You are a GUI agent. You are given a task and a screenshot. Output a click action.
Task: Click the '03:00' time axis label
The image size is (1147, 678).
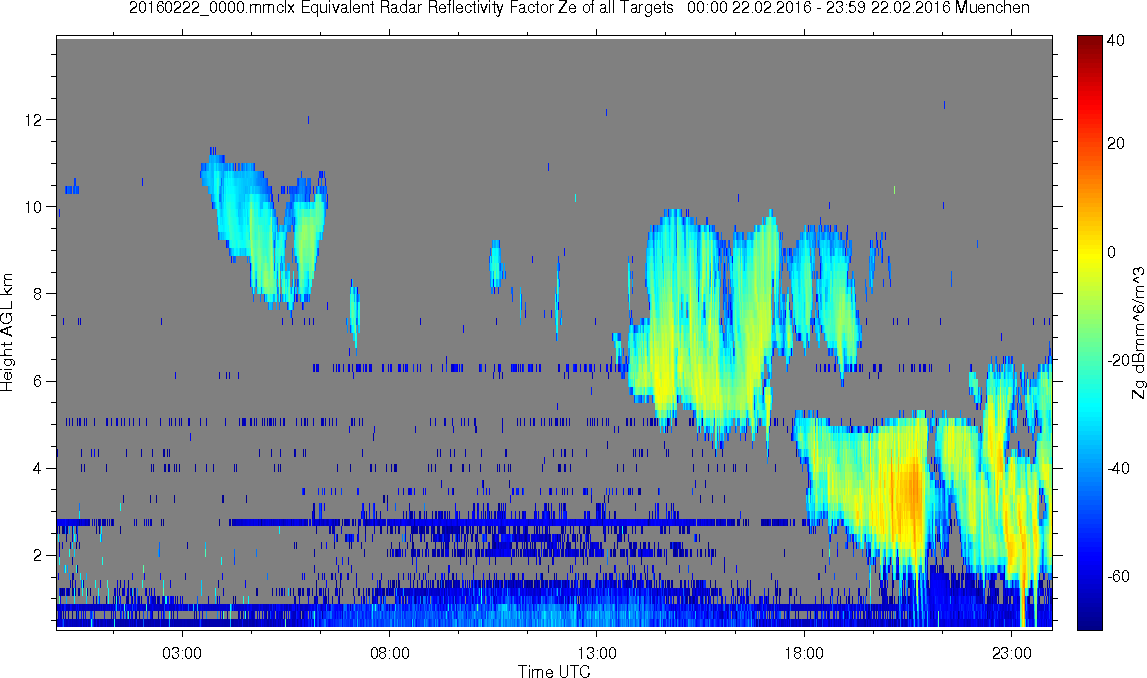tap(181, 653)
